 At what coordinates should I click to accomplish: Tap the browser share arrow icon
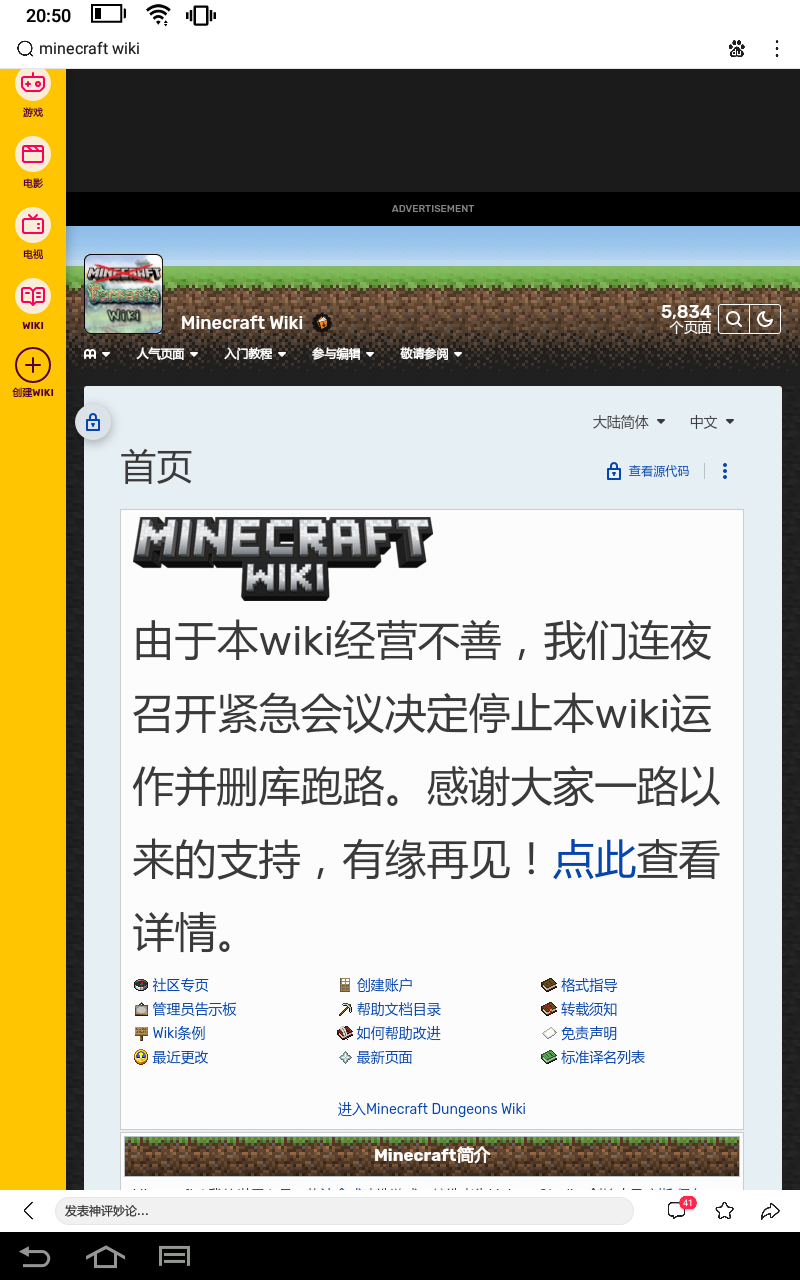tap(770, 1211)
